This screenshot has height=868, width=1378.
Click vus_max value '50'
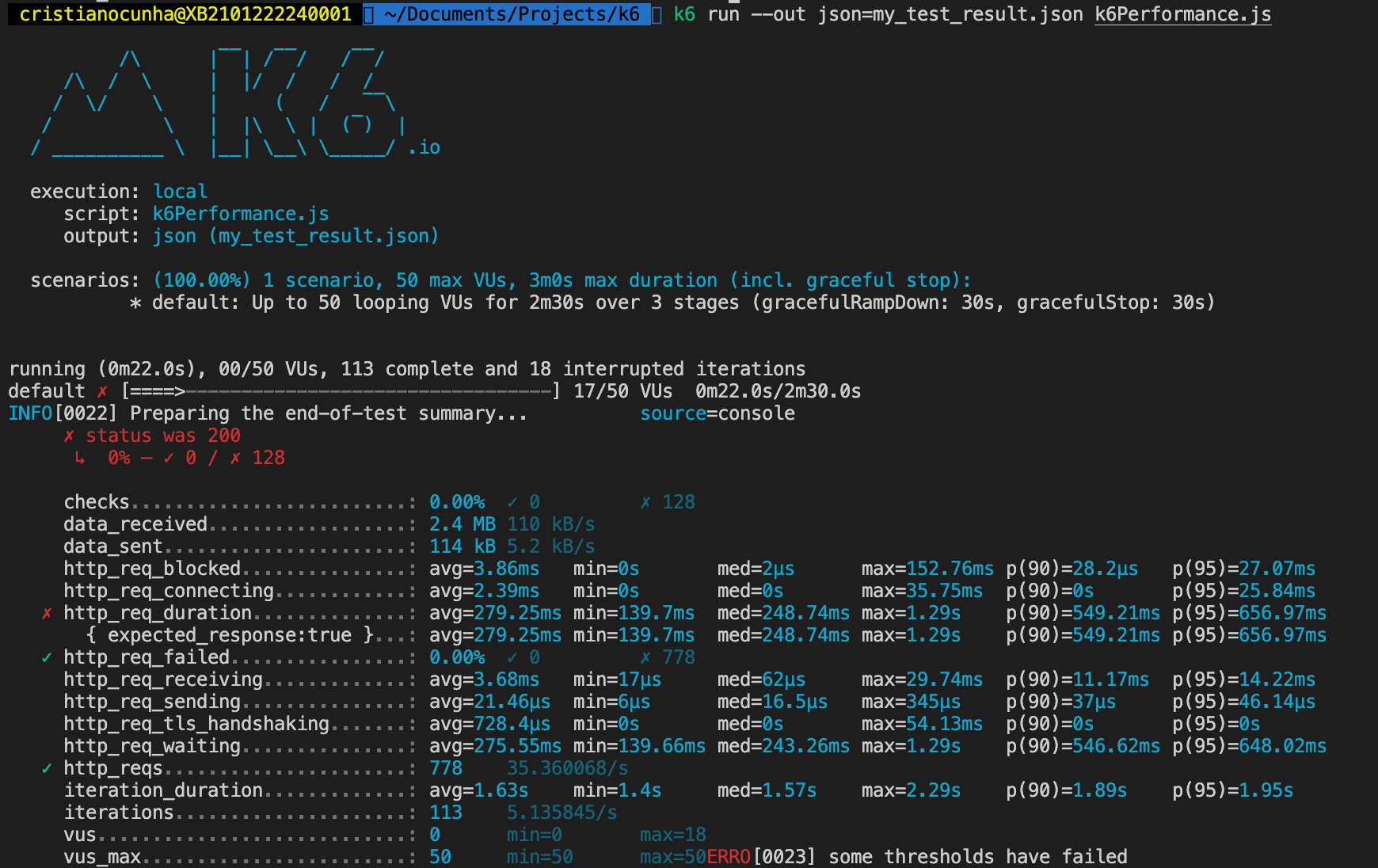(440, 857)
